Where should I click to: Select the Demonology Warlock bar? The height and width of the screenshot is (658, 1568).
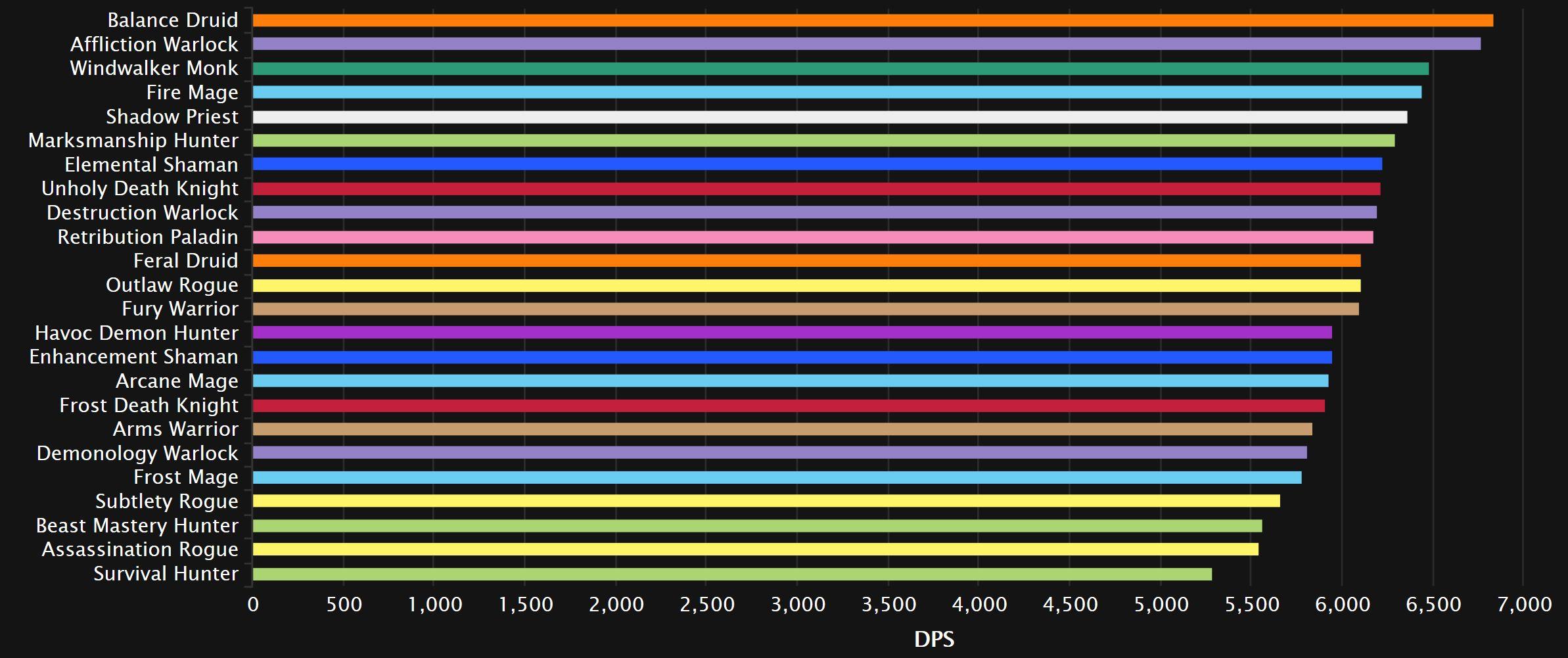coord(780,453)
